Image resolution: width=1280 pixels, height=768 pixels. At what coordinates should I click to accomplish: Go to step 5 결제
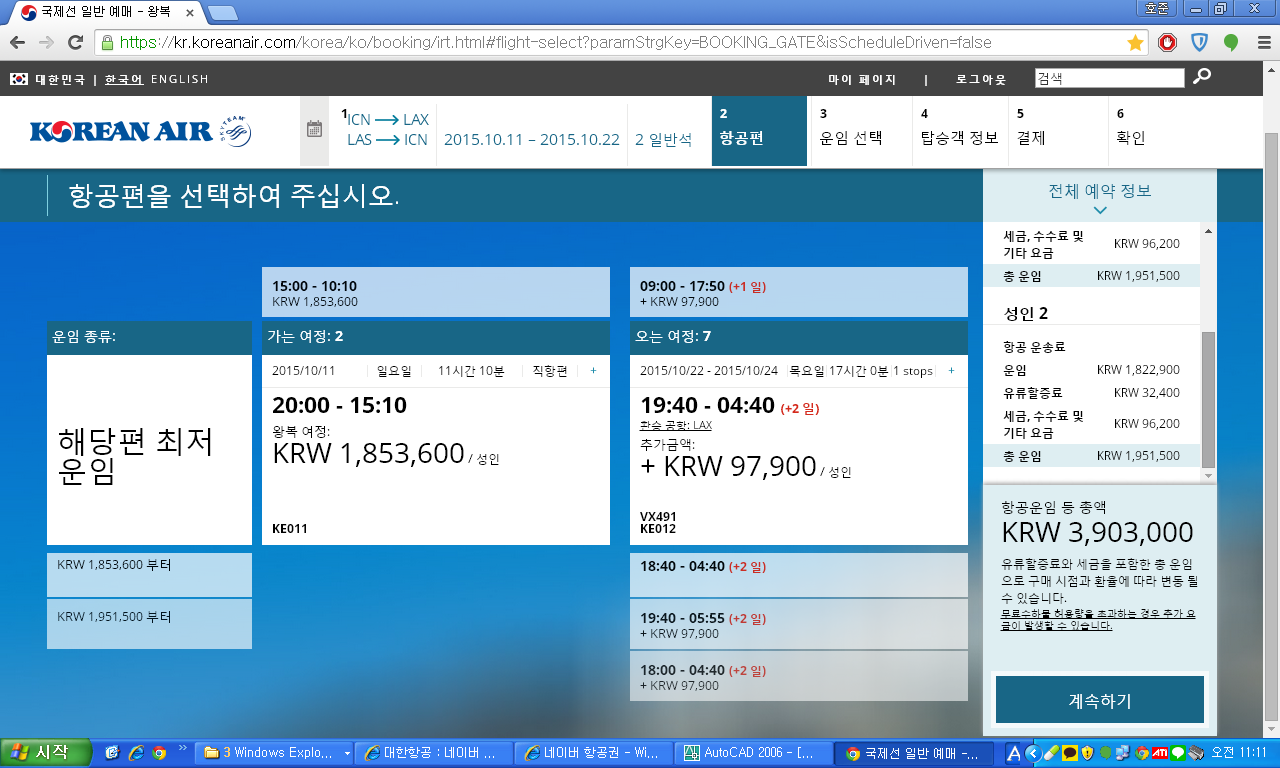pos(1058,131)
